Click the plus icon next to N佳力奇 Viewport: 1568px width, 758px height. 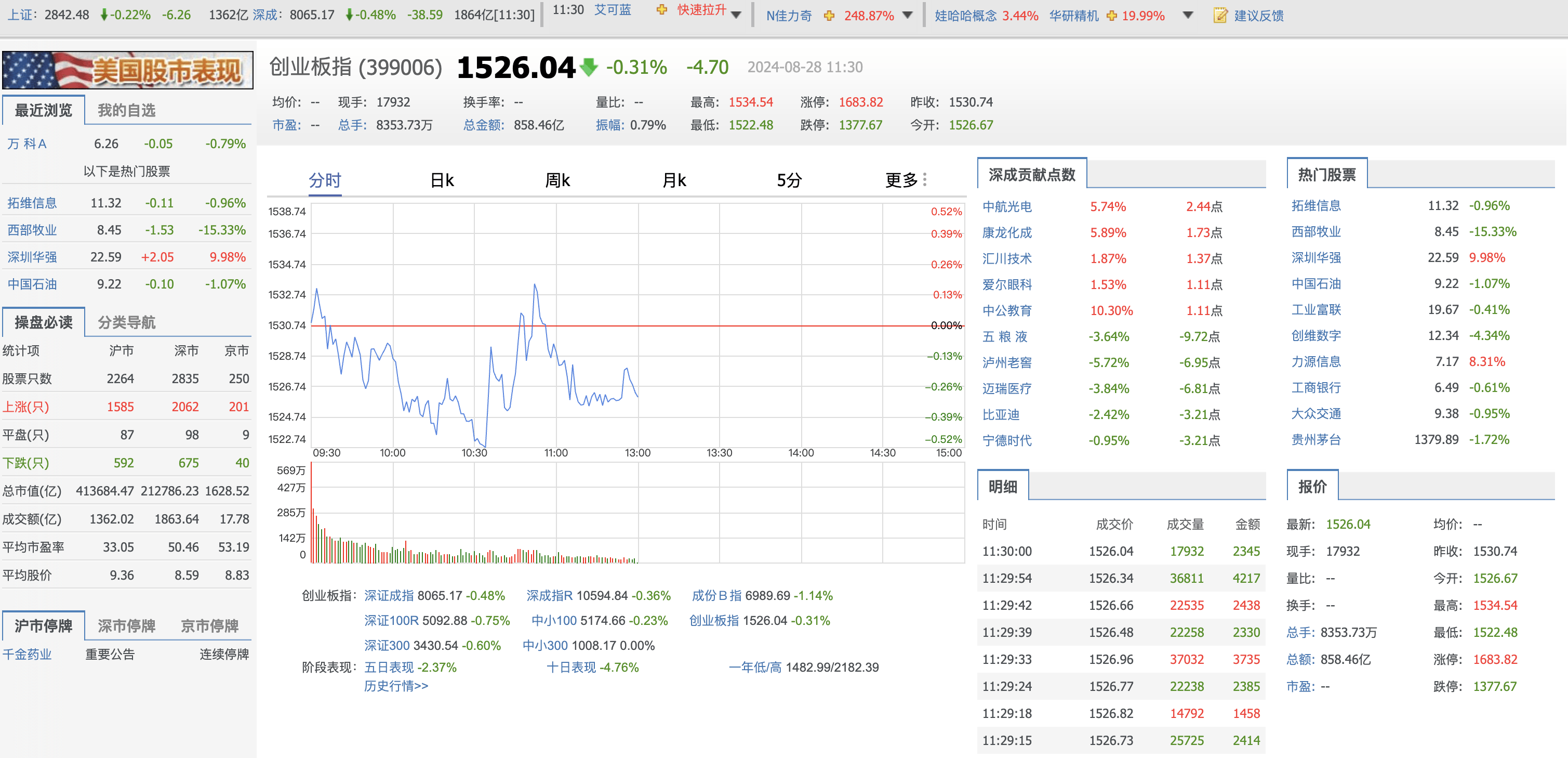829,16
